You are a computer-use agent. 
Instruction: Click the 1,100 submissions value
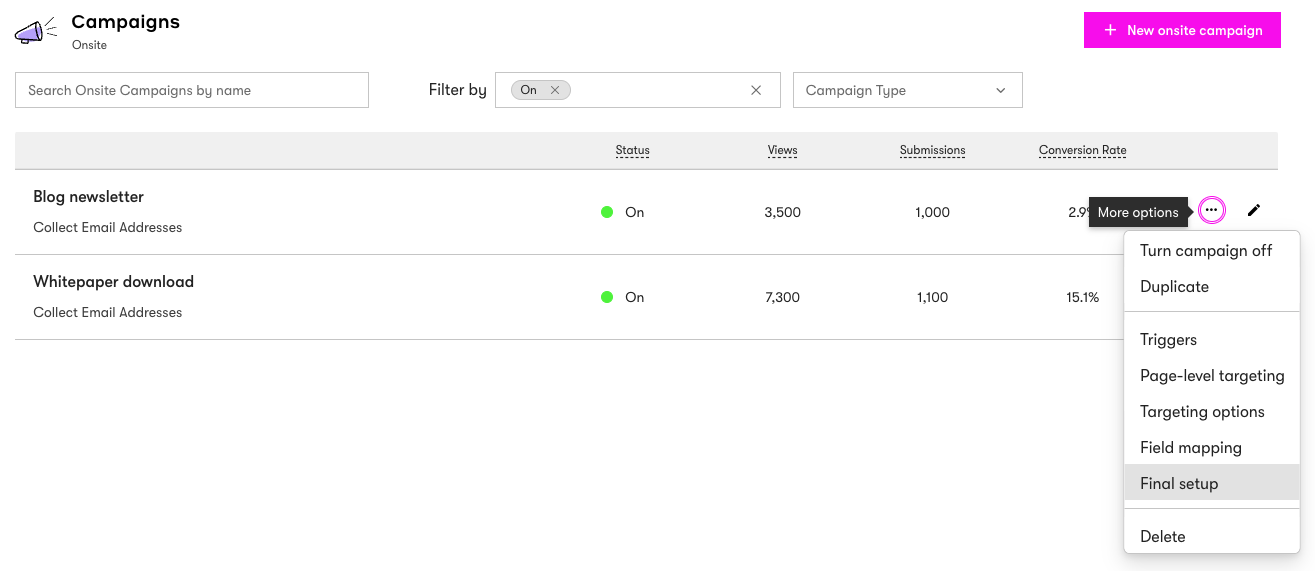[932, 297]
